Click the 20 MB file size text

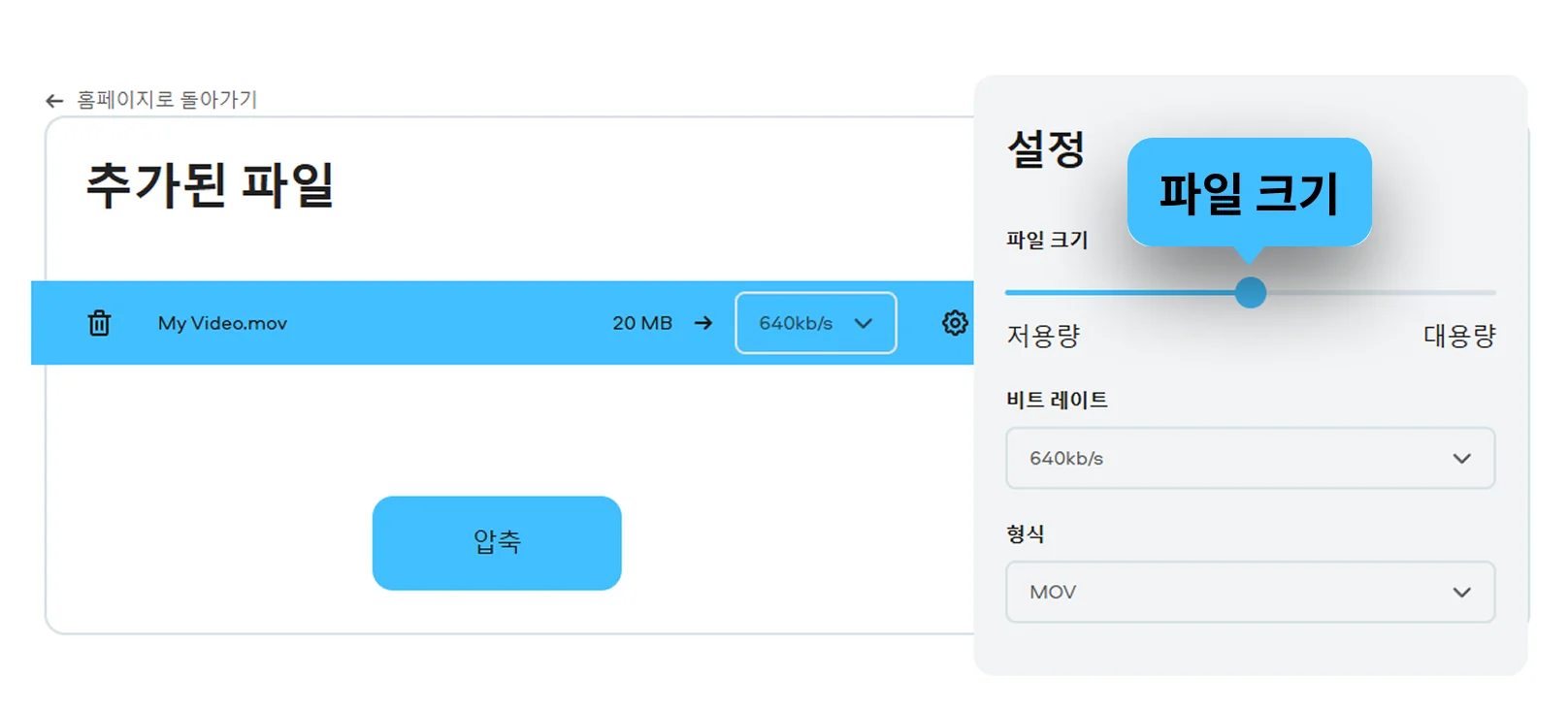[641, 323]
